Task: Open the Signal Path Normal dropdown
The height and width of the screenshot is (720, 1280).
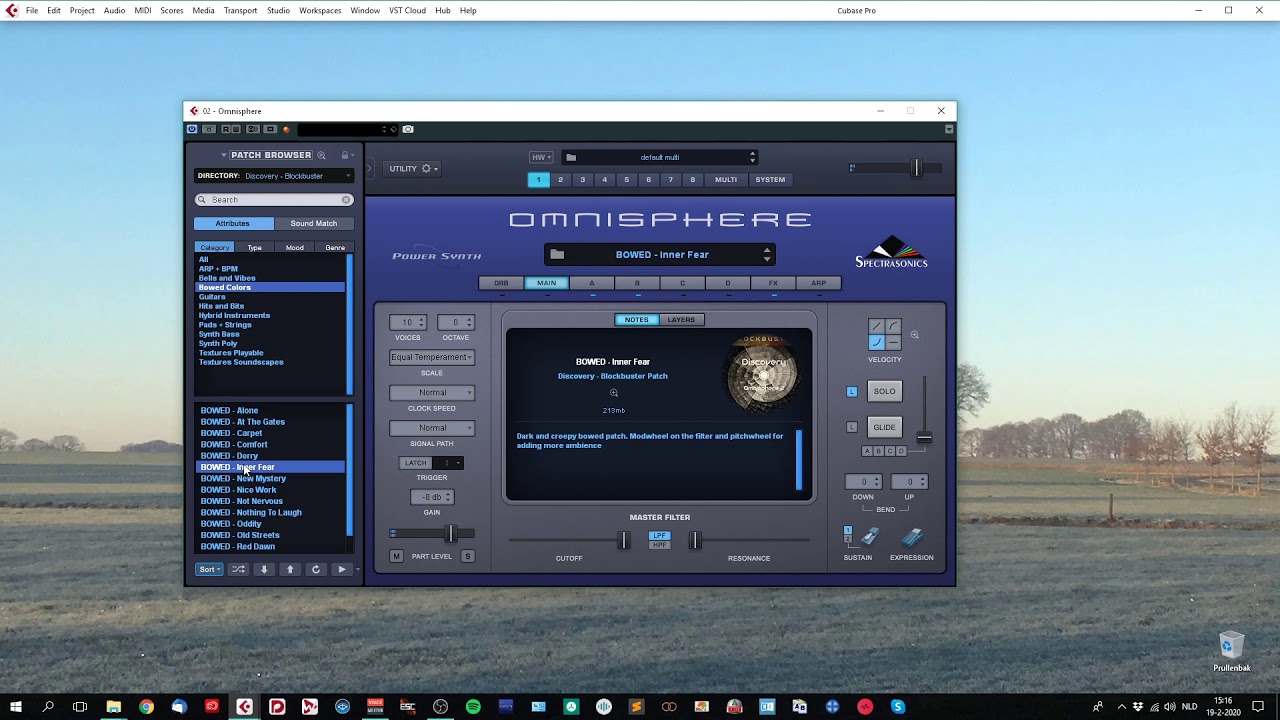Action: (x=432, y=428)
